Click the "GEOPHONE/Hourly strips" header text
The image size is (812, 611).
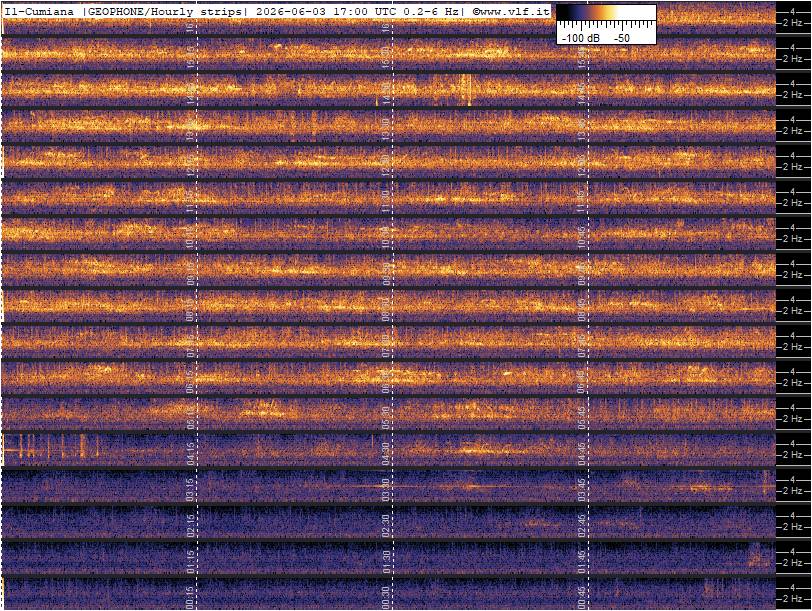[x=165, y=11]
